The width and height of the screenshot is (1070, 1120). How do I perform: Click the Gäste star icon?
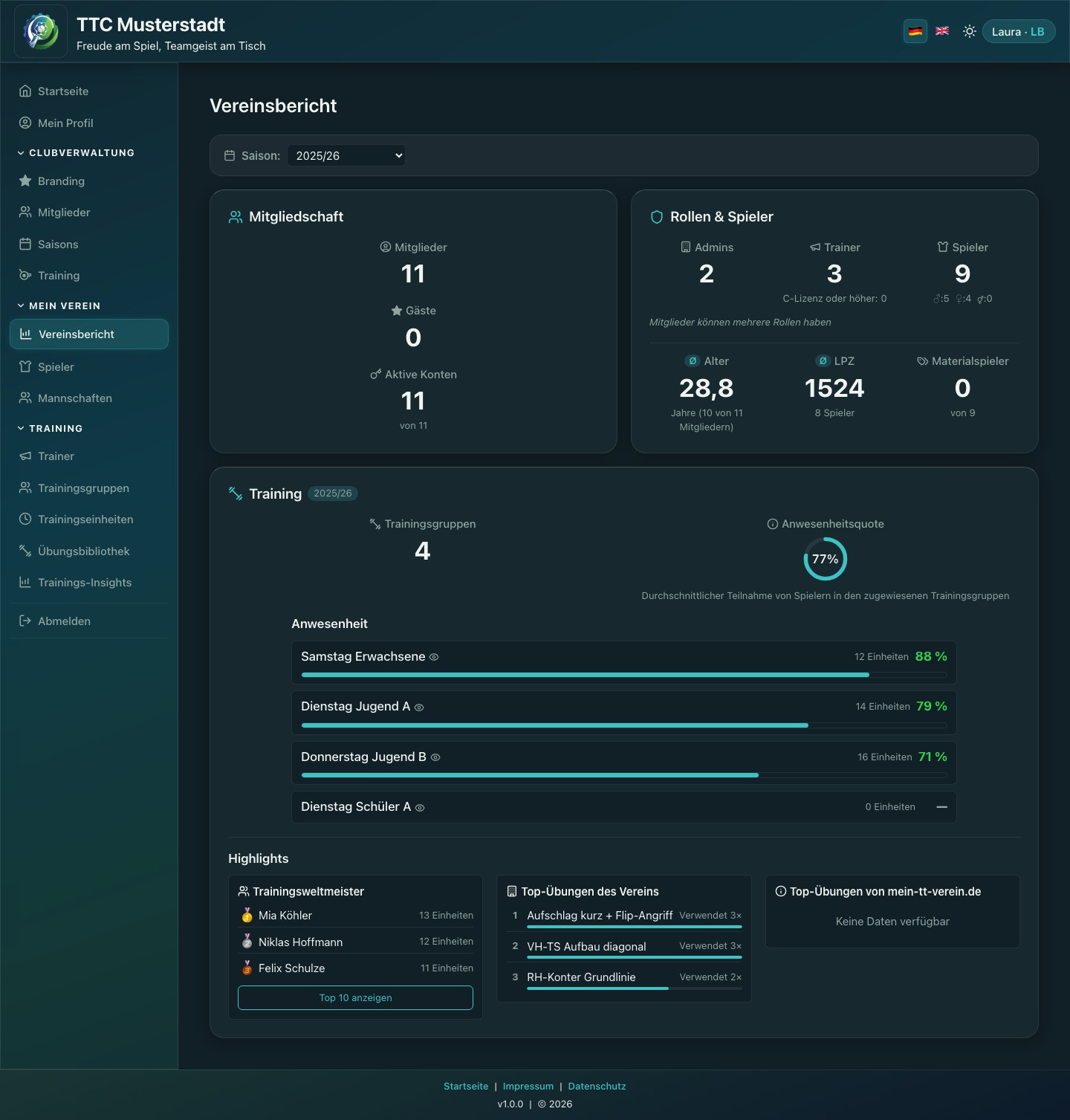click(397, 311)
